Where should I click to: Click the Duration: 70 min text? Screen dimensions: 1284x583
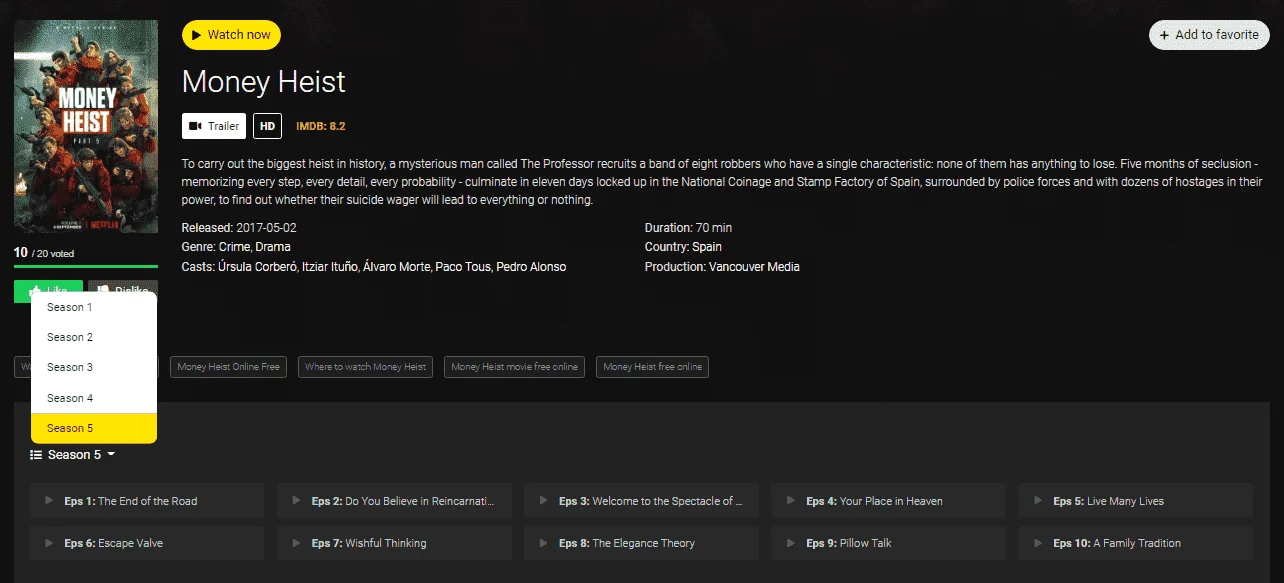pos(688,228)
